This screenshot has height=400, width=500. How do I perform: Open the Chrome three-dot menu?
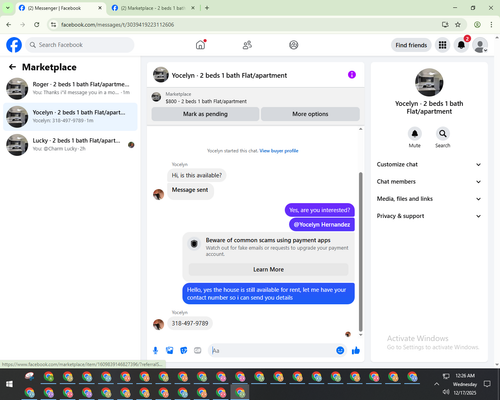coord(491,25)
